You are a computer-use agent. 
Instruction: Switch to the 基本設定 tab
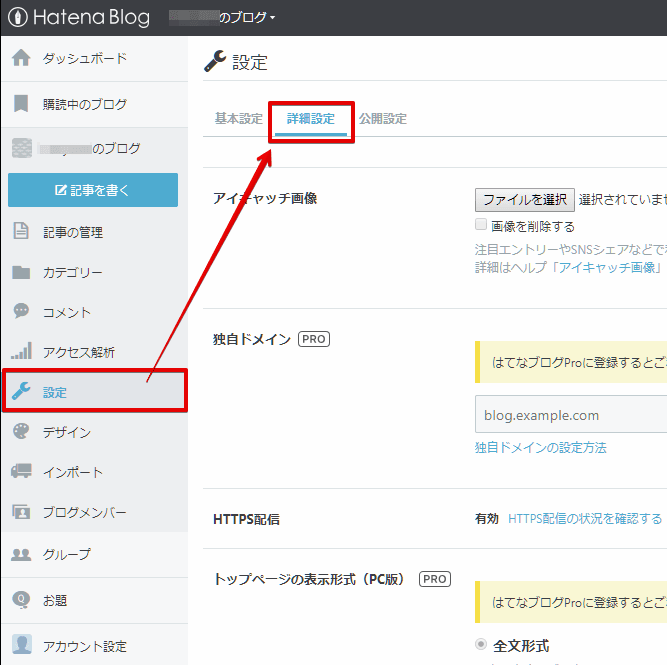point(238,119)
